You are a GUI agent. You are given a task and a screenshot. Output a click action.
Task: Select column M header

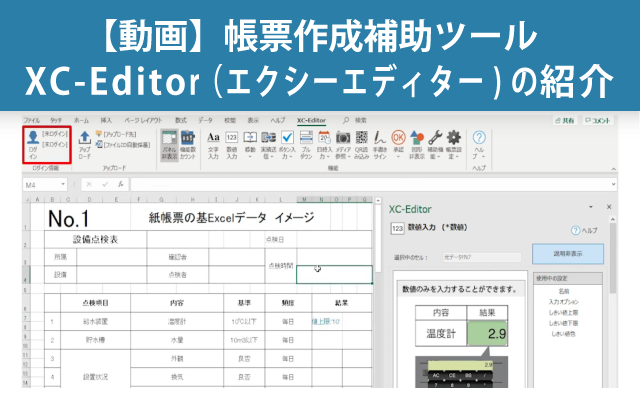click(x=304, y=200)
